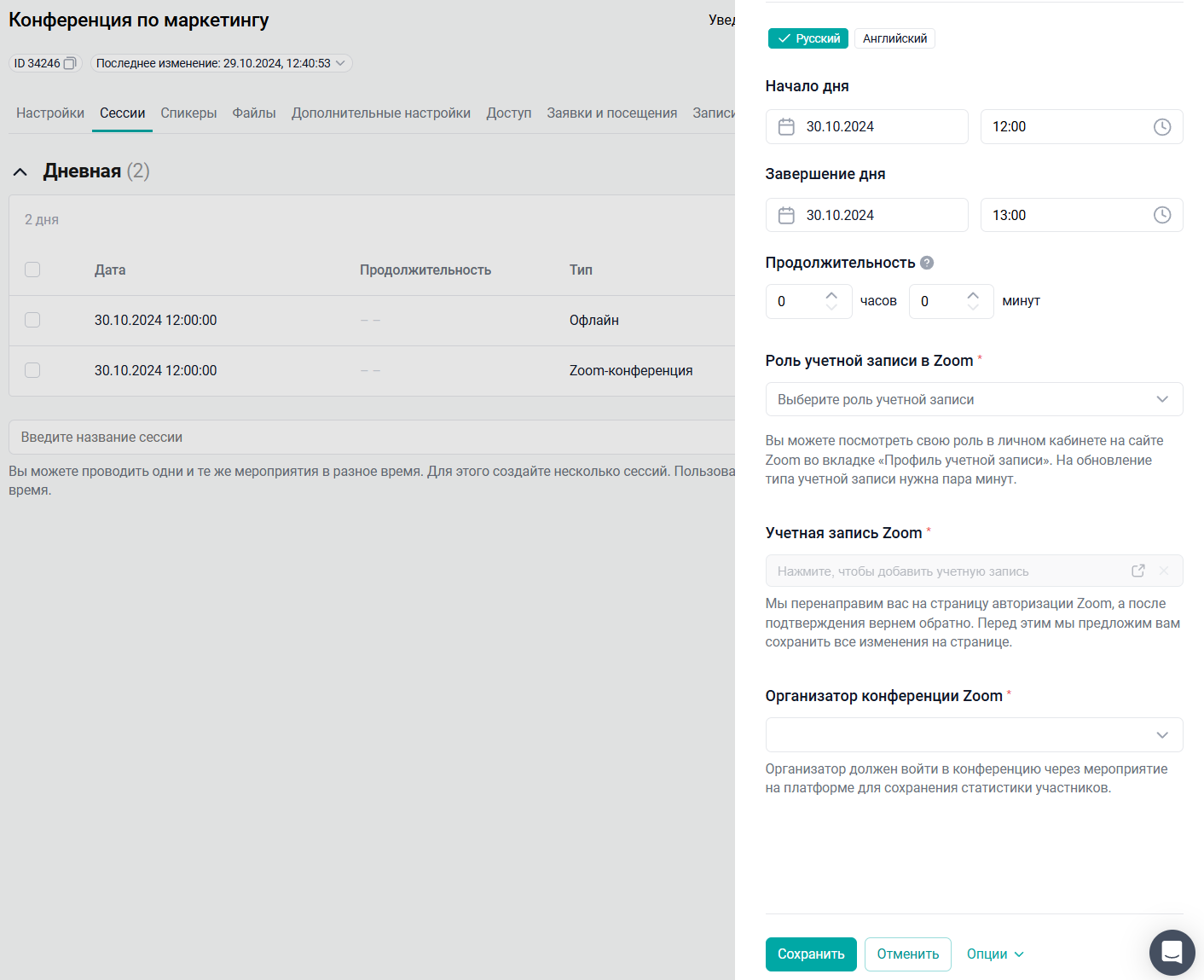1204x980 pixels.
Task: Open calendar icon for start date
Action: [x=786, y=127]
